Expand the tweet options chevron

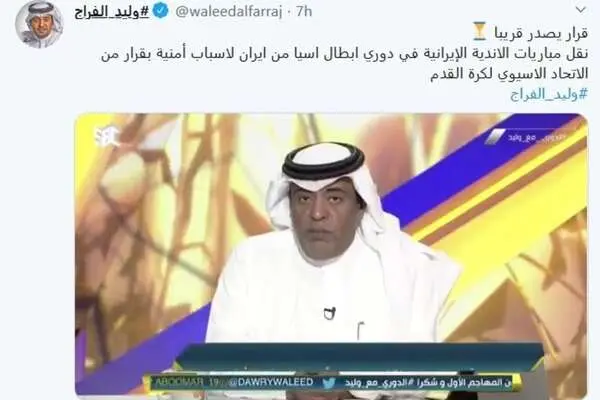[581, 10]
